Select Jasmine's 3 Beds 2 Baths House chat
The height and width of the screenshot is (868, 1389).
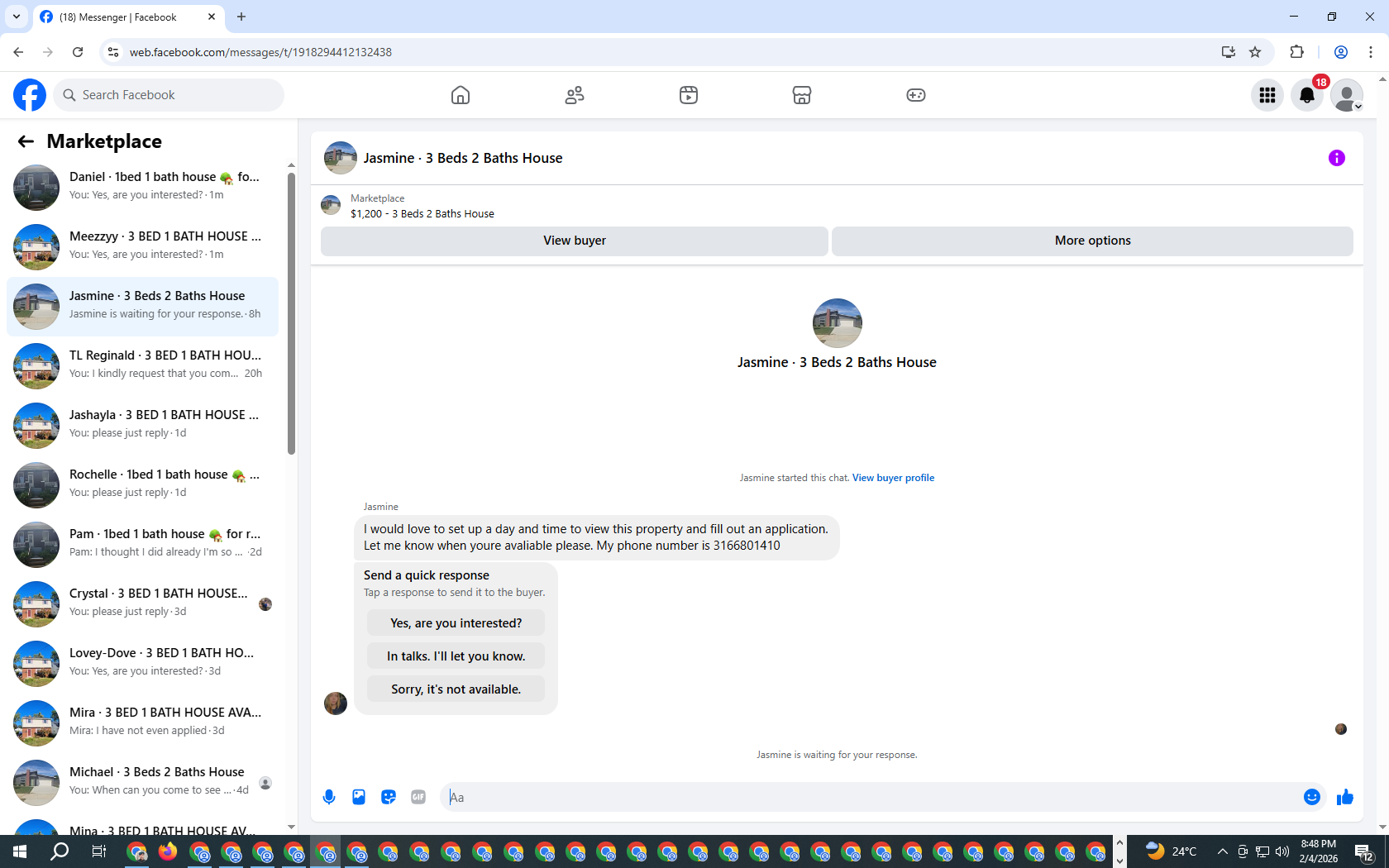[x=142, y=307]
